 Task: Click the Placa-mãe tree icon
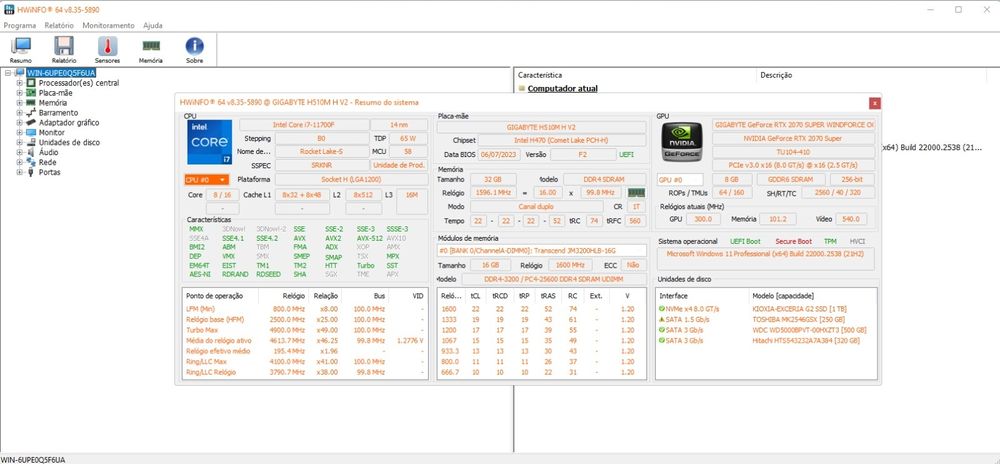point(31,92)
